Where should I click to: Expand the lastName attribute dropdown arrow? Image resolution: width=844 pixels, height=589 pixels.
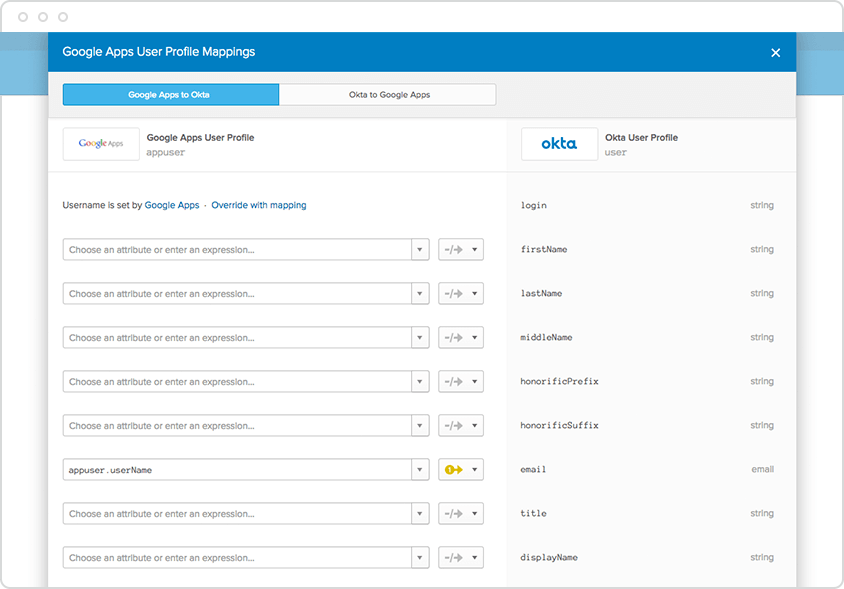pos(420,294)
